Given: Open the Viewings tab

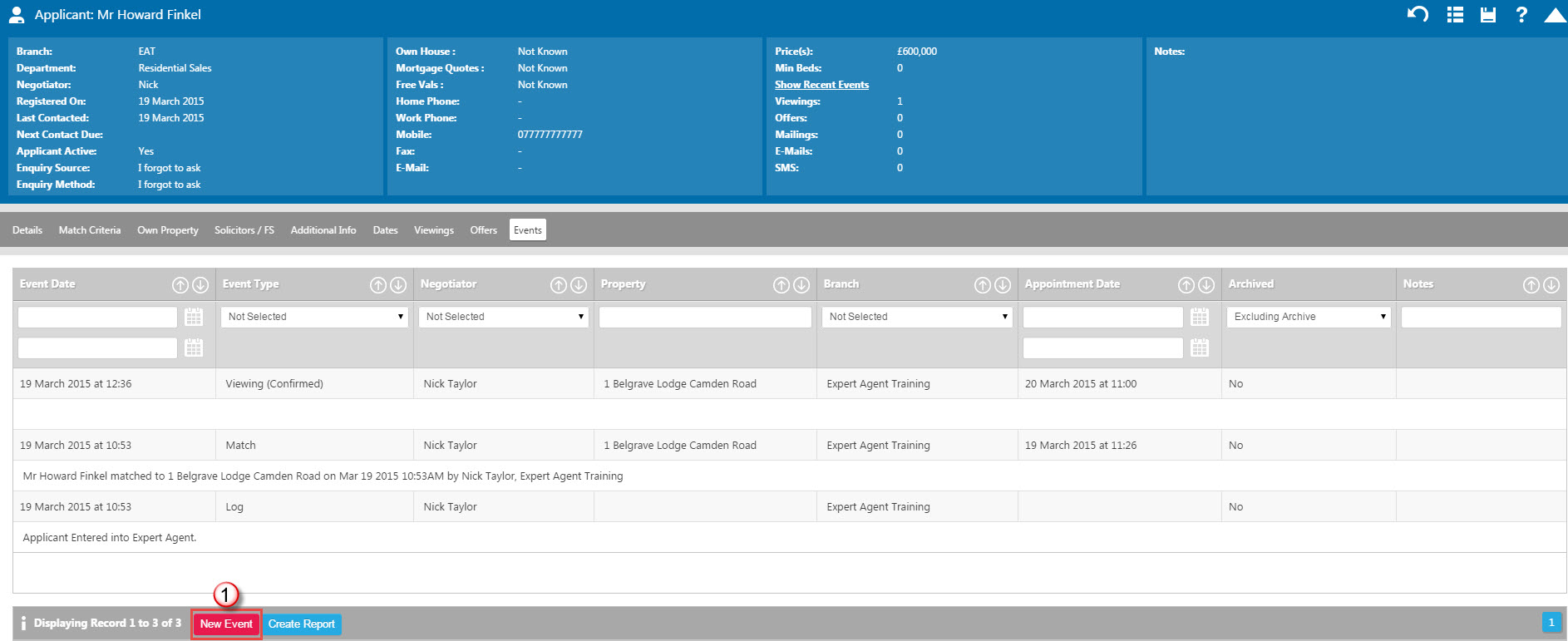Looking at the screenshot, I should coord(434,230).
